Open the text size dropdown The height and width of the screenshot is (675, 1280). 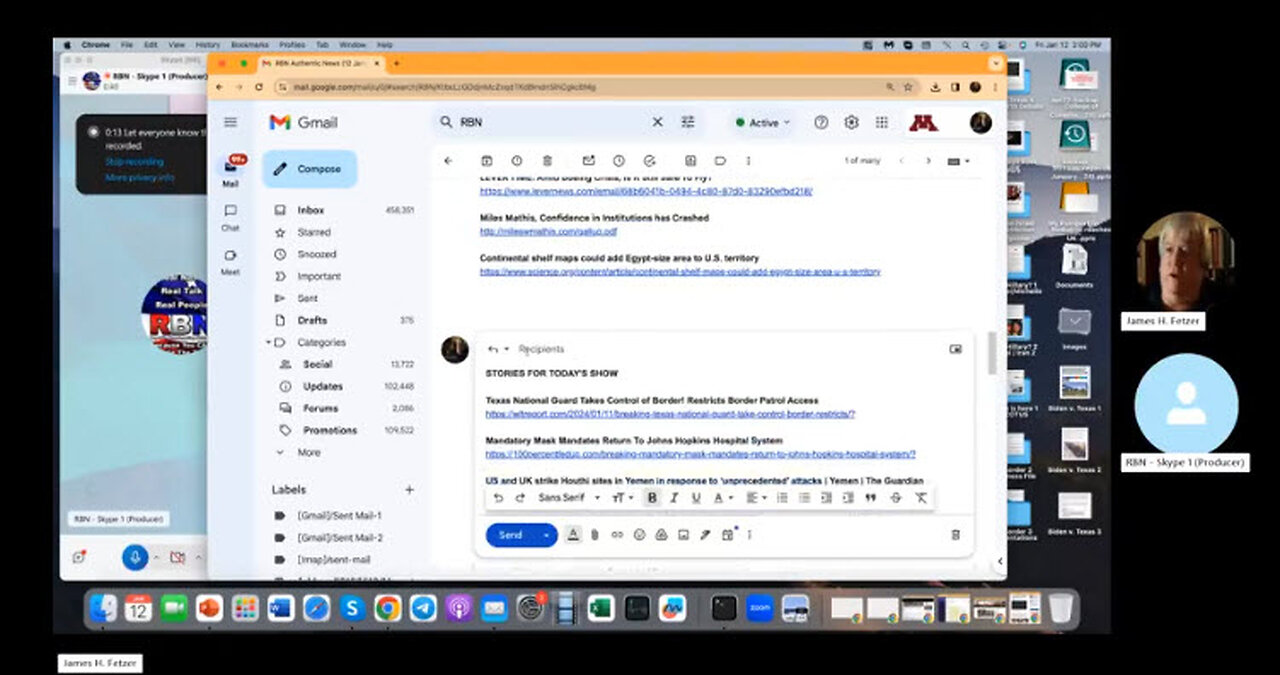click(x=622, y=498)
